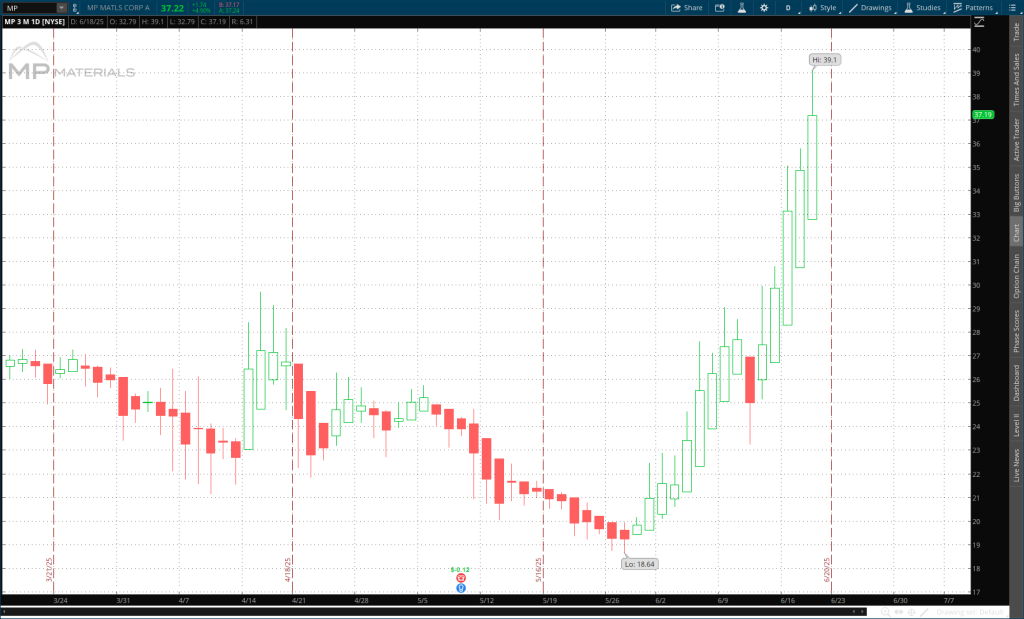
Task: Click the 4/18/25 expiration marker label
Action: (288, 569)
